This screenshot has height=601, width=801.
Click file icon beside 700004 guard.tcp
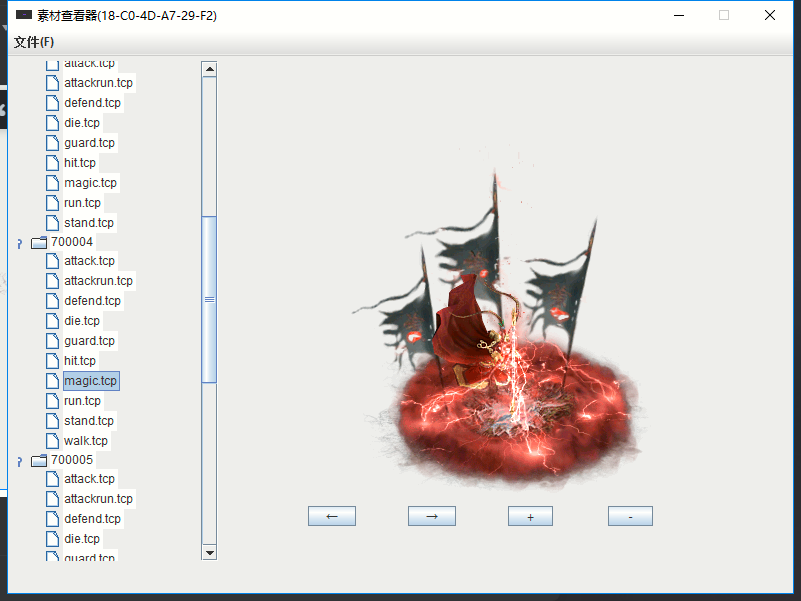pos(52,341)
